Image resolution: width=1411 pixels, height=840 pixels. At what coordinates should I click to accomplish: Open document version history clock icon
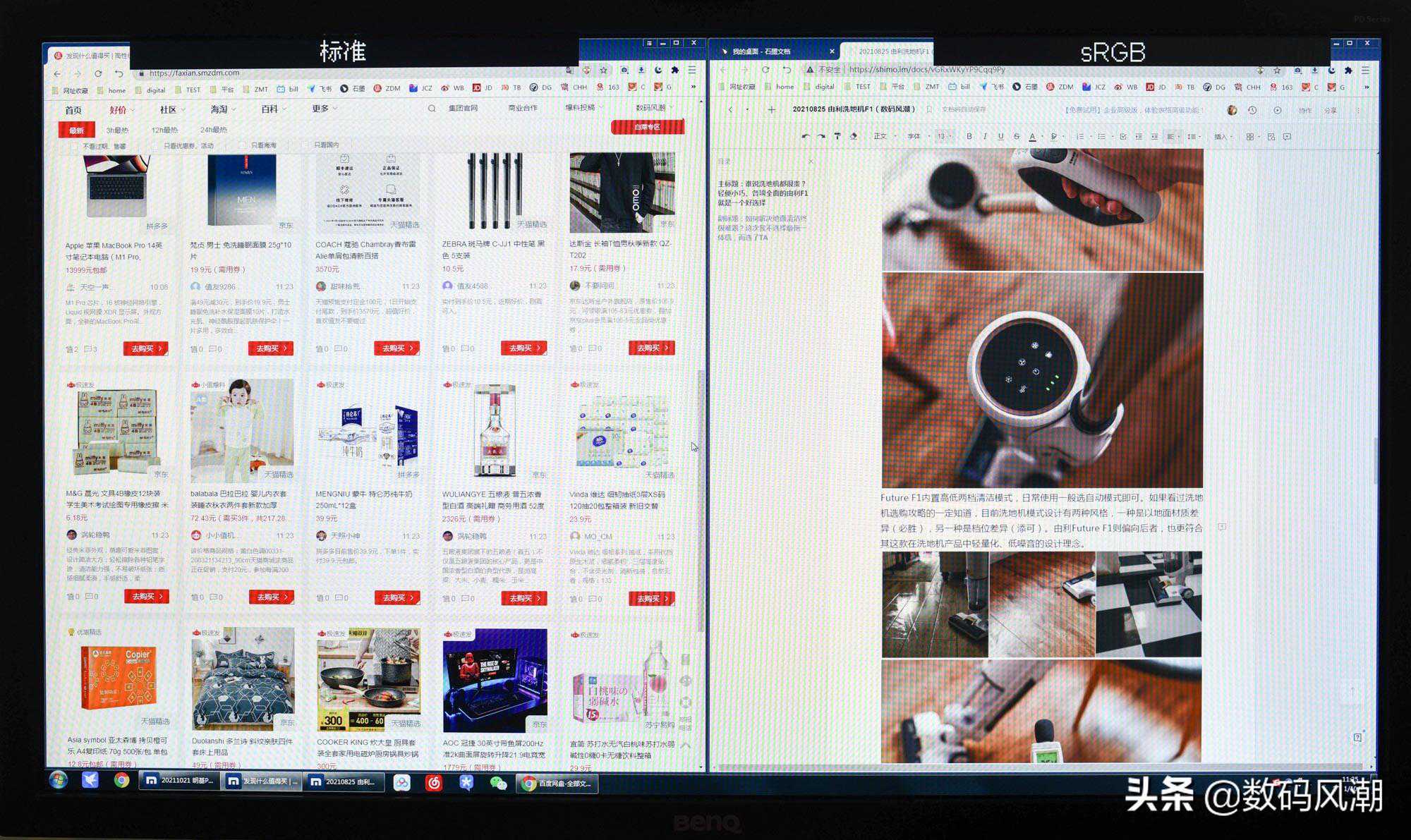(1252, 110)
